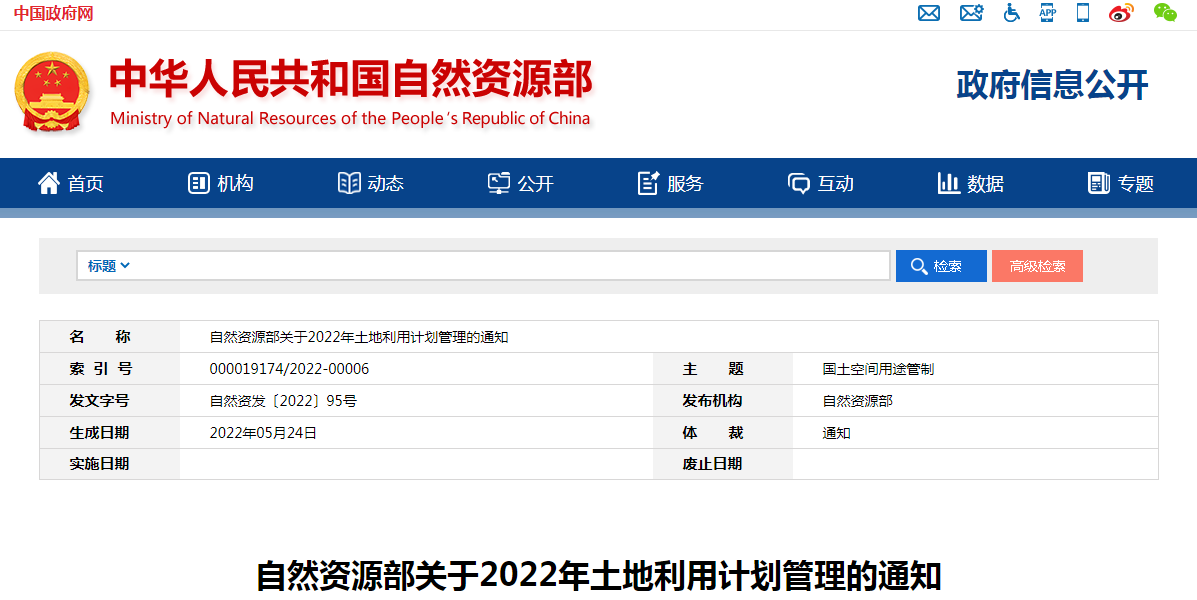1197x600 pixels.
Task: Click the 体裁 field label
Action: [713, 433]
